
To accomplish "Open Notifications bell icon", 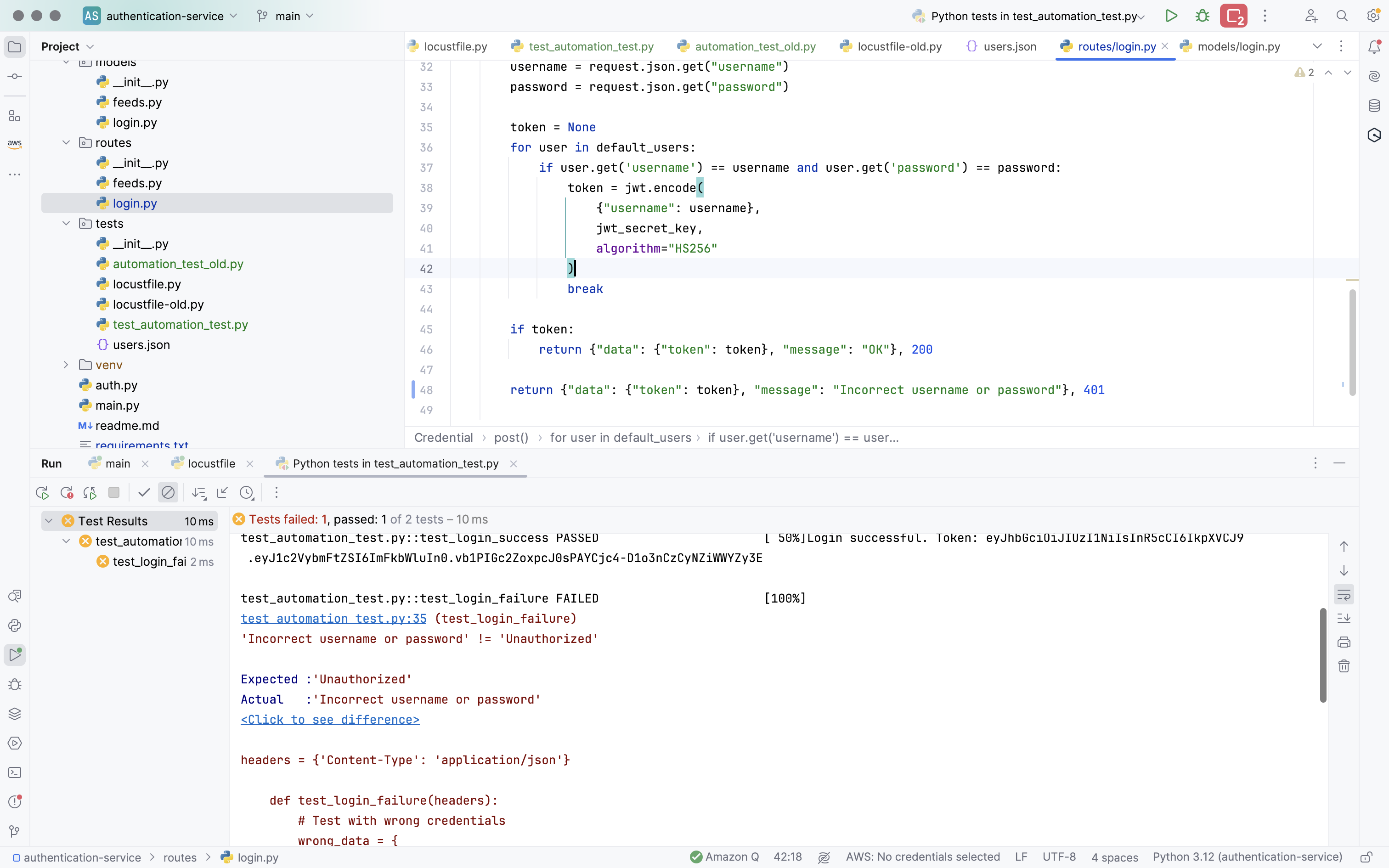I will tap(1374, 47).
